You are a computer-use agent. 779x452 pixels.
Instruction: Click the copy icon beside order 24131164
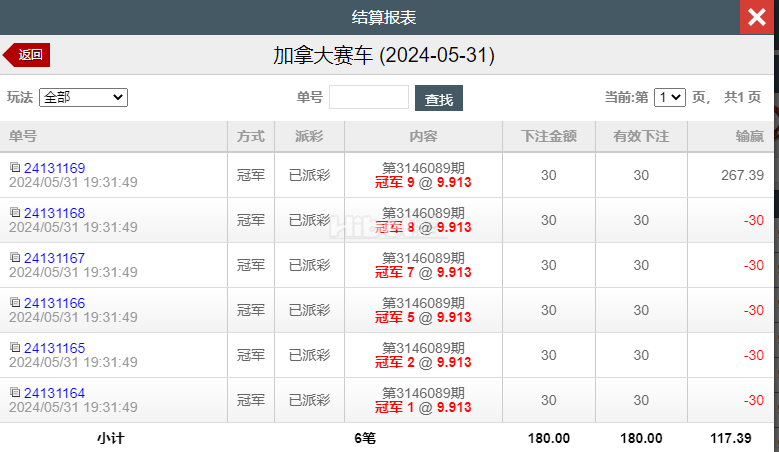[15, 392]
